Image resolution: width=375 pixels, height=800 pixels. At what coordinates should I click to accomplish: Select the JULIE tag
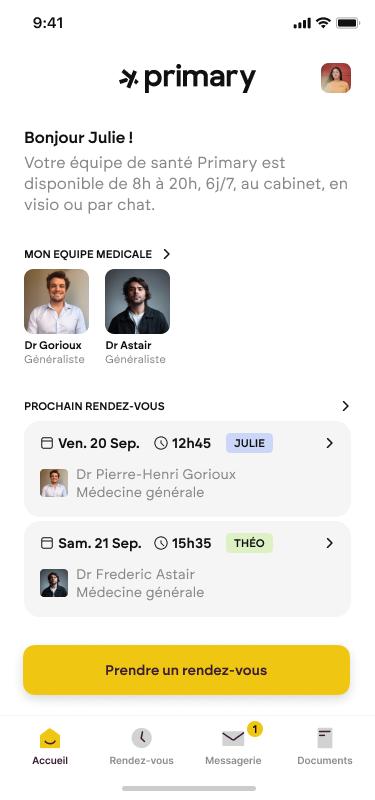[249, 443]
